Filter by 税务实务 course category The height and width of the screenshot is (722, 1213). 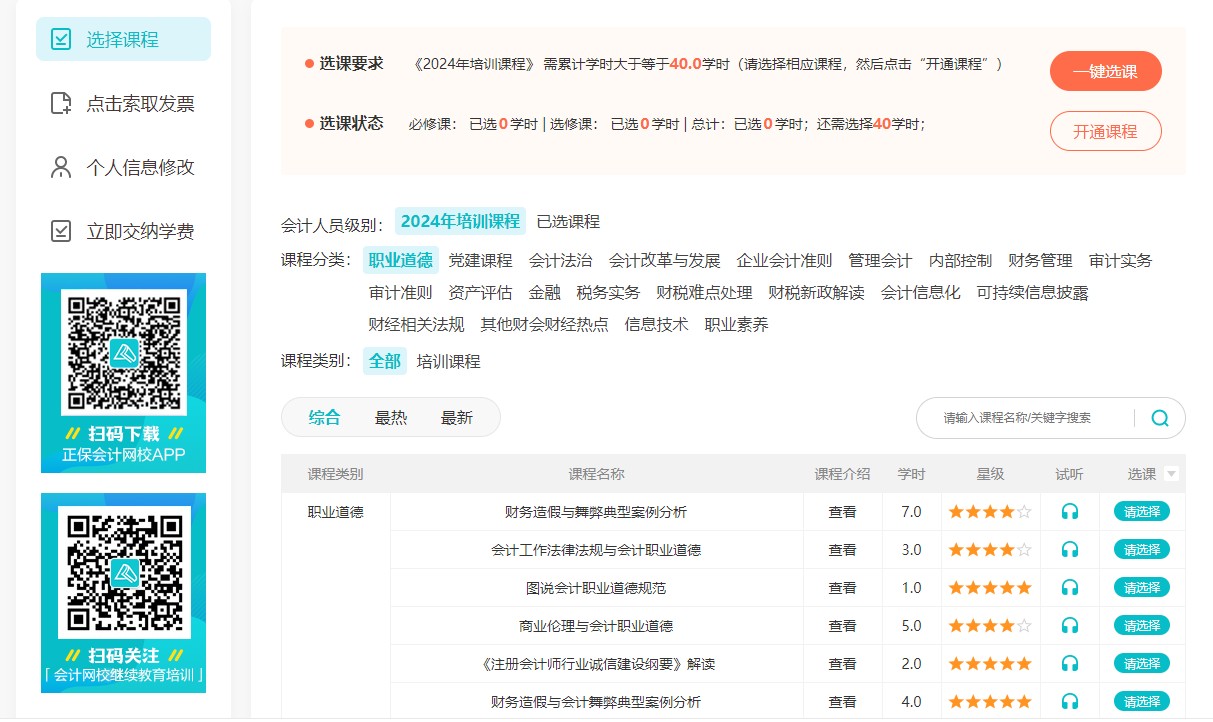tap(608, 292)
